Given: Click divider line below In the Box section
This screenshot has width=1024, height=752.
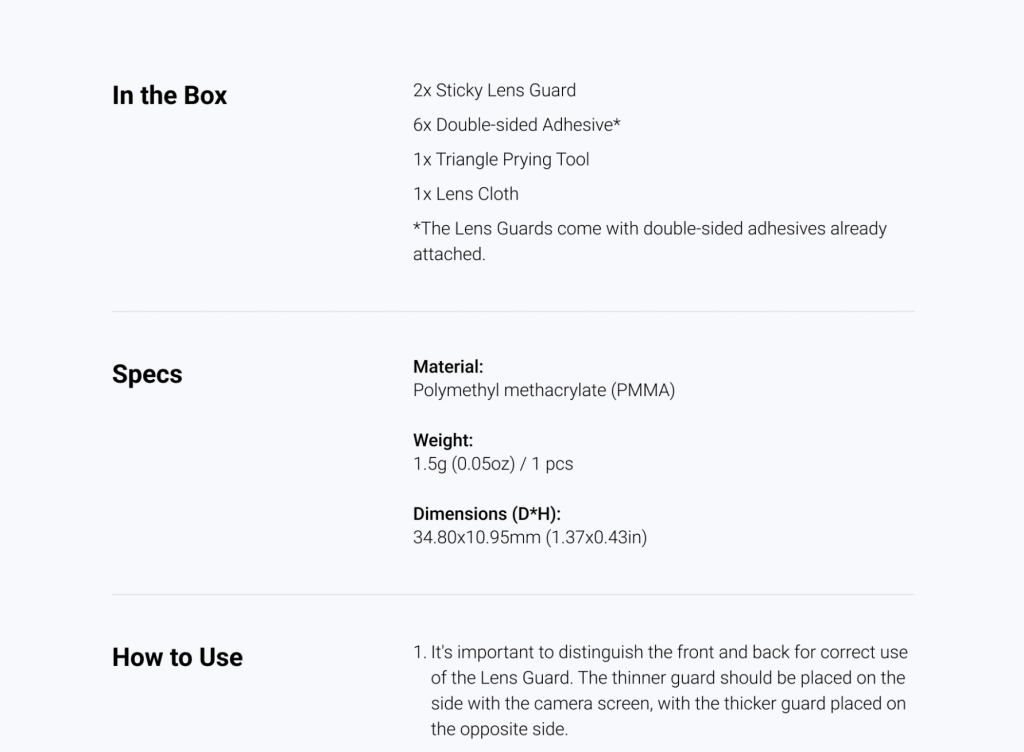Looking at the screenshot, I should click(x=513, y=311).
